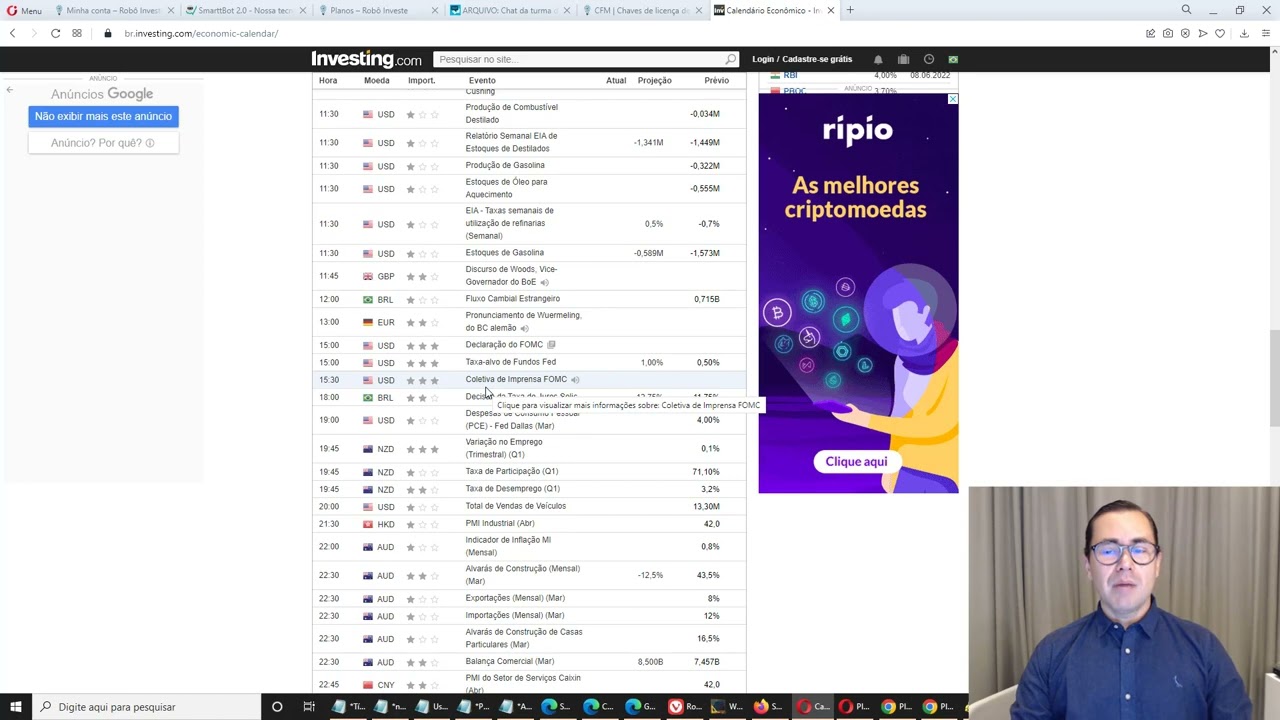Close the Ripio advertisement
The image size is (1280, 720).
coord(952,99)
